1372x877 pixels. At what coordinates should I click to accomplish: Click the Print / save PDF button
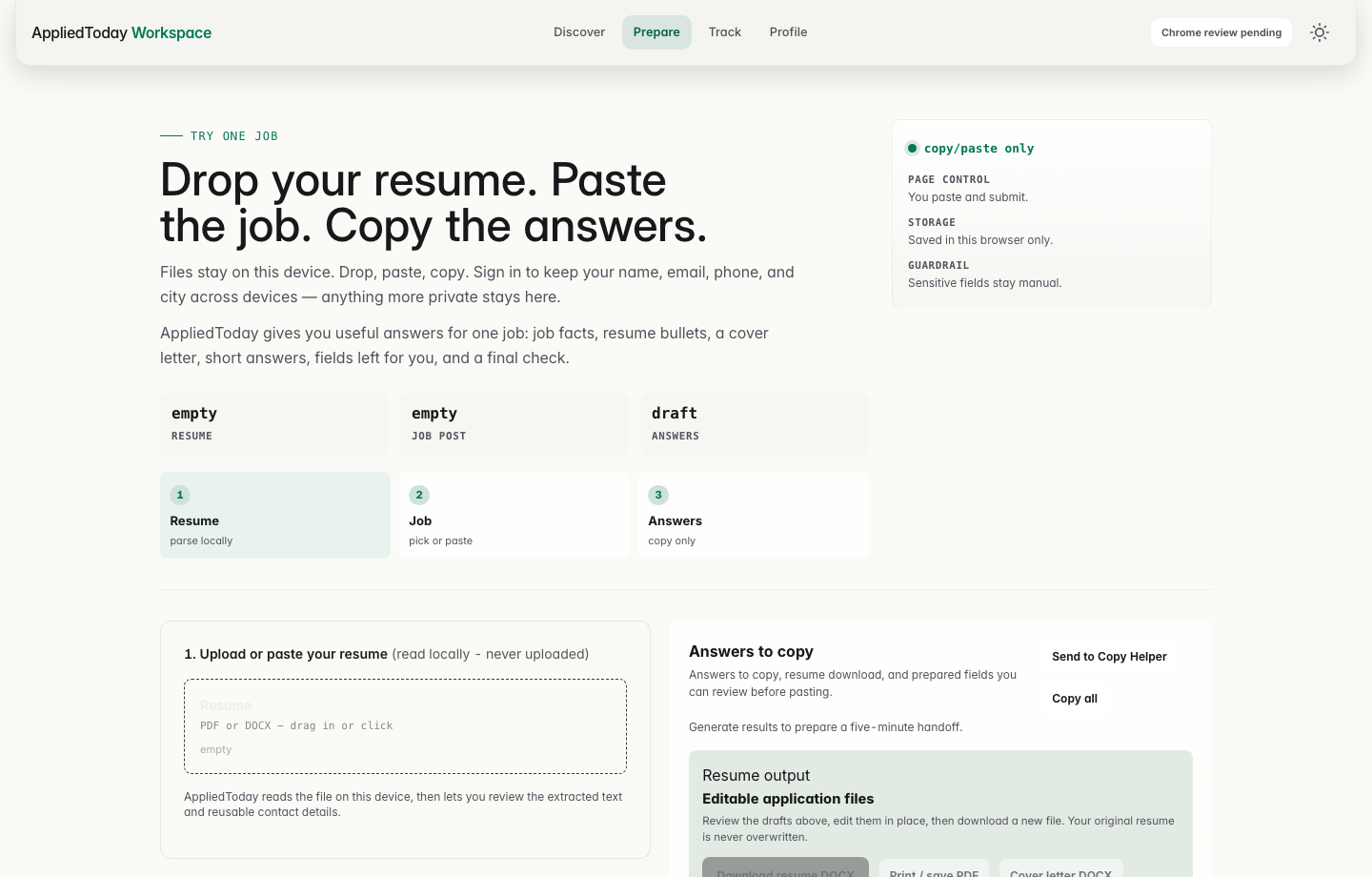pos(934,867)
